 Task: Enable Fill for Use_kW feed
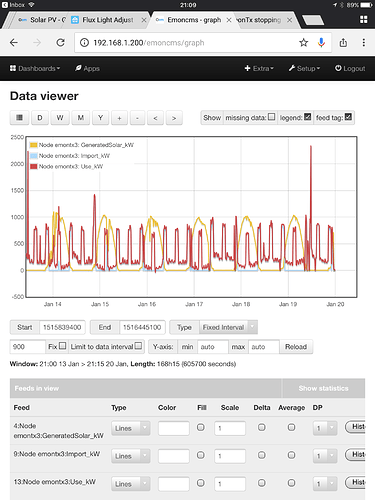[201, 483]
